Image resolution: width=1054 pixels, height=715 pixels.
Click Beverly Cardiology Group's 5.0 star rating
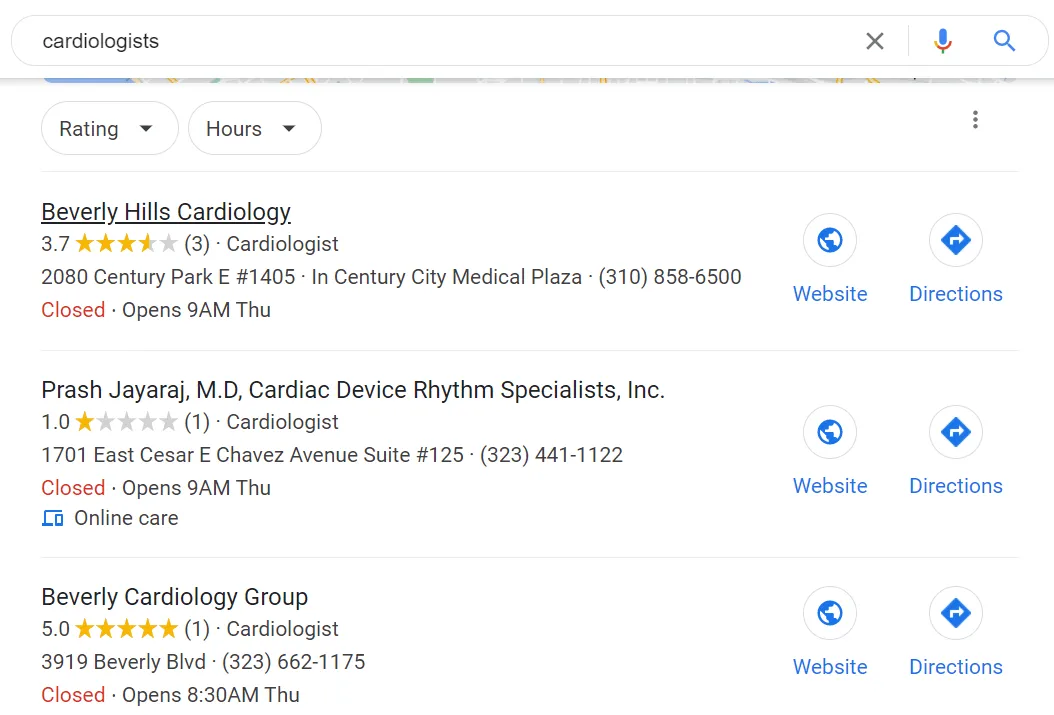click(126, 629)
